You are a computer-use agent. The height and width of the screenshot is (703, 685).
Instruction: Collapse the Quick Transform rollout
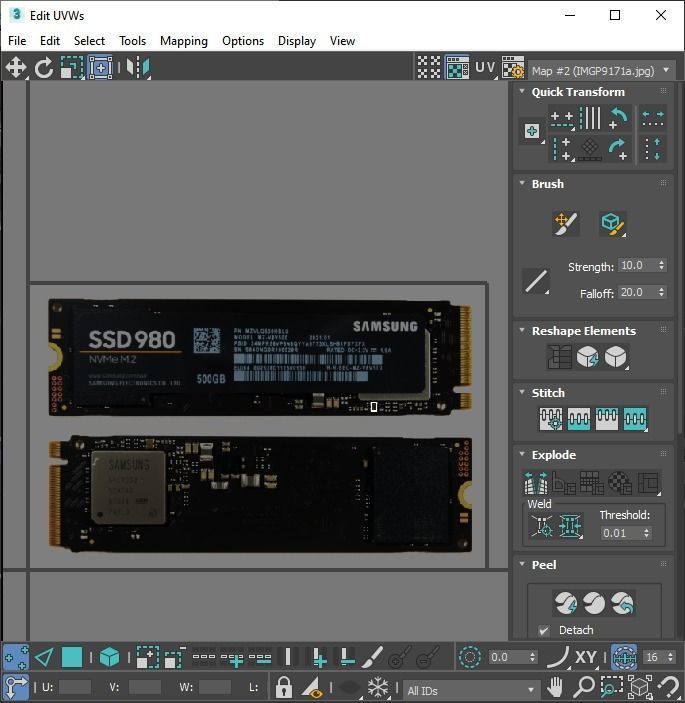coord(522,91)
